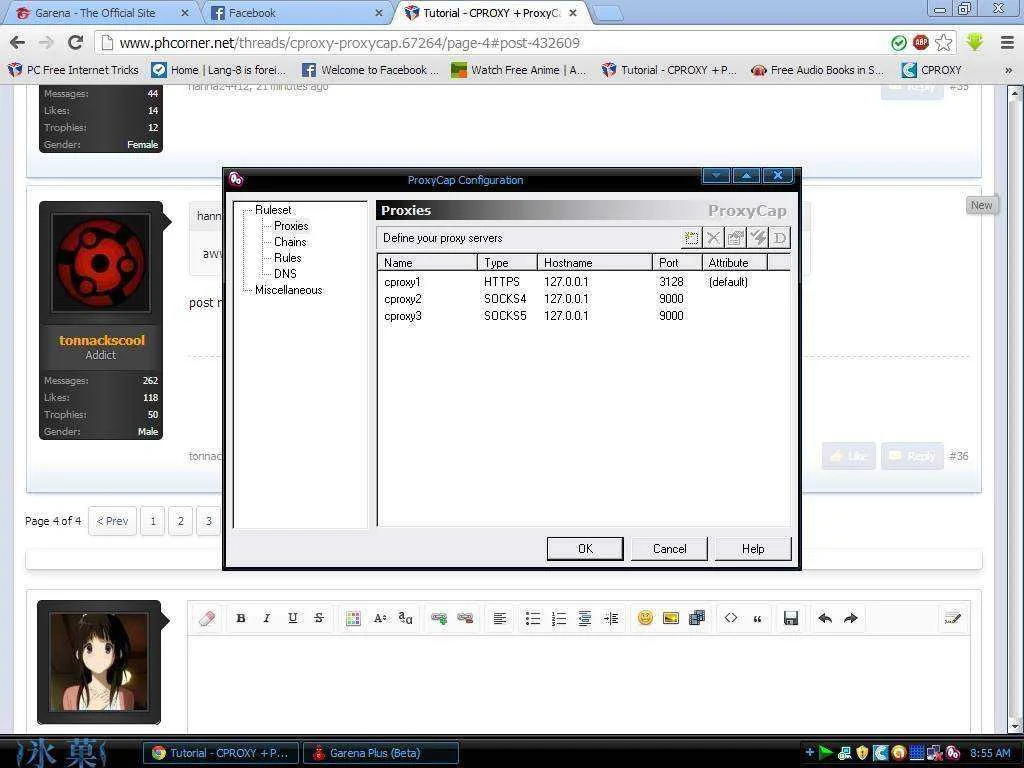Bookmark this page with the star
This screenshot has width=1024, height=768.
point(943,43)
